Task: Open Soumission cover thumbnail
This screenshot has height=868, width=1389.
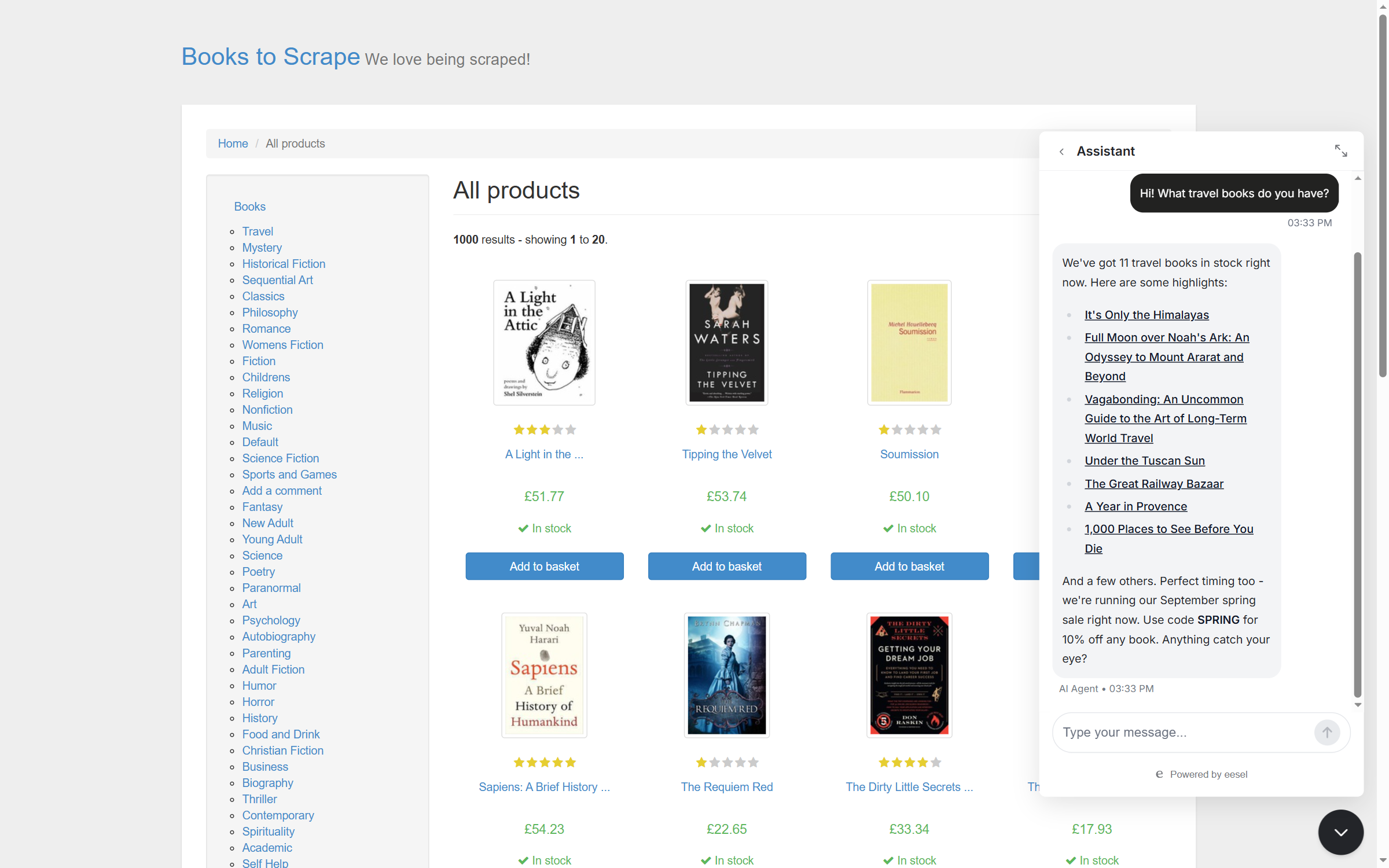Action: coord(909,343)
